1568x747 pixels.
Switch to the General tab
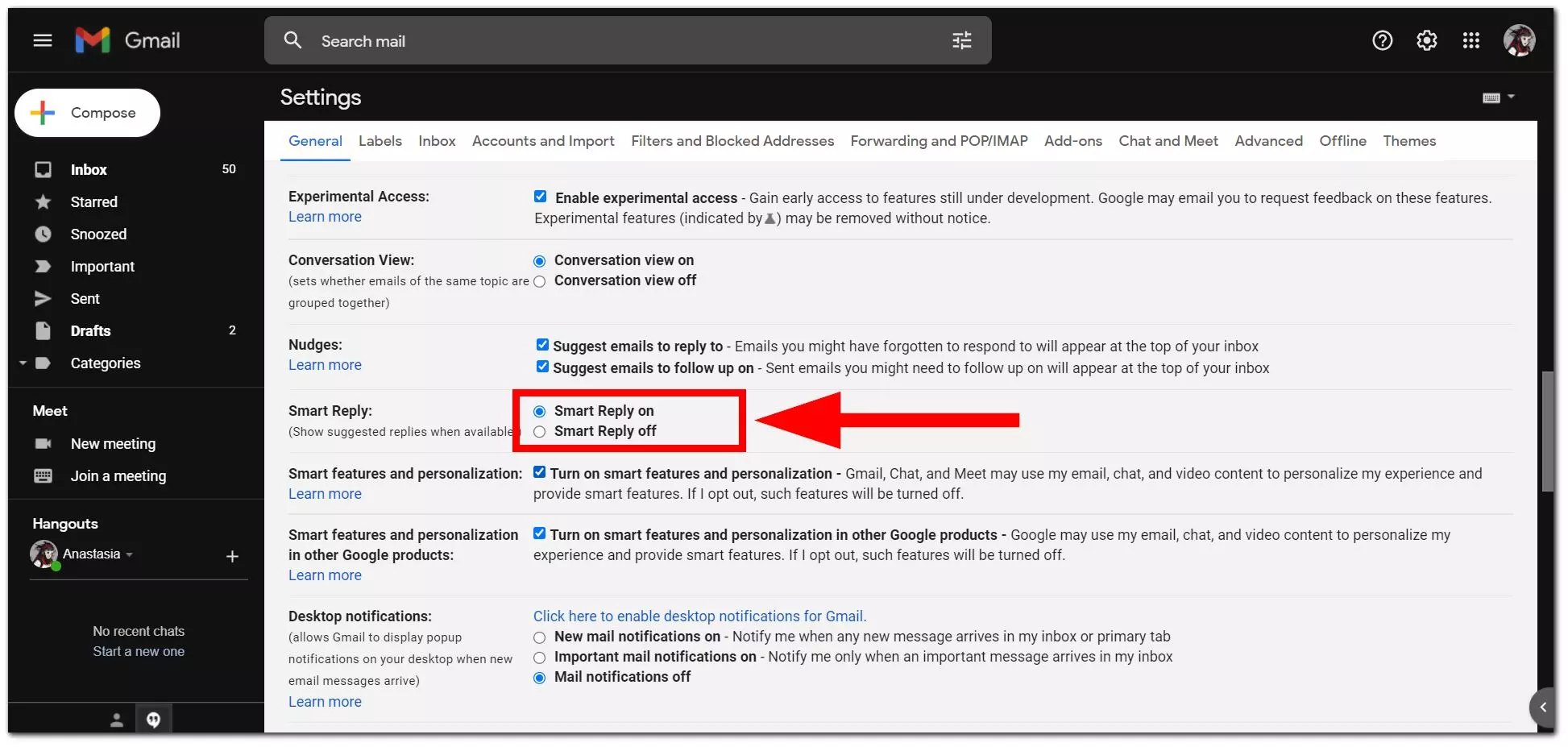click(x=315, y=141)
